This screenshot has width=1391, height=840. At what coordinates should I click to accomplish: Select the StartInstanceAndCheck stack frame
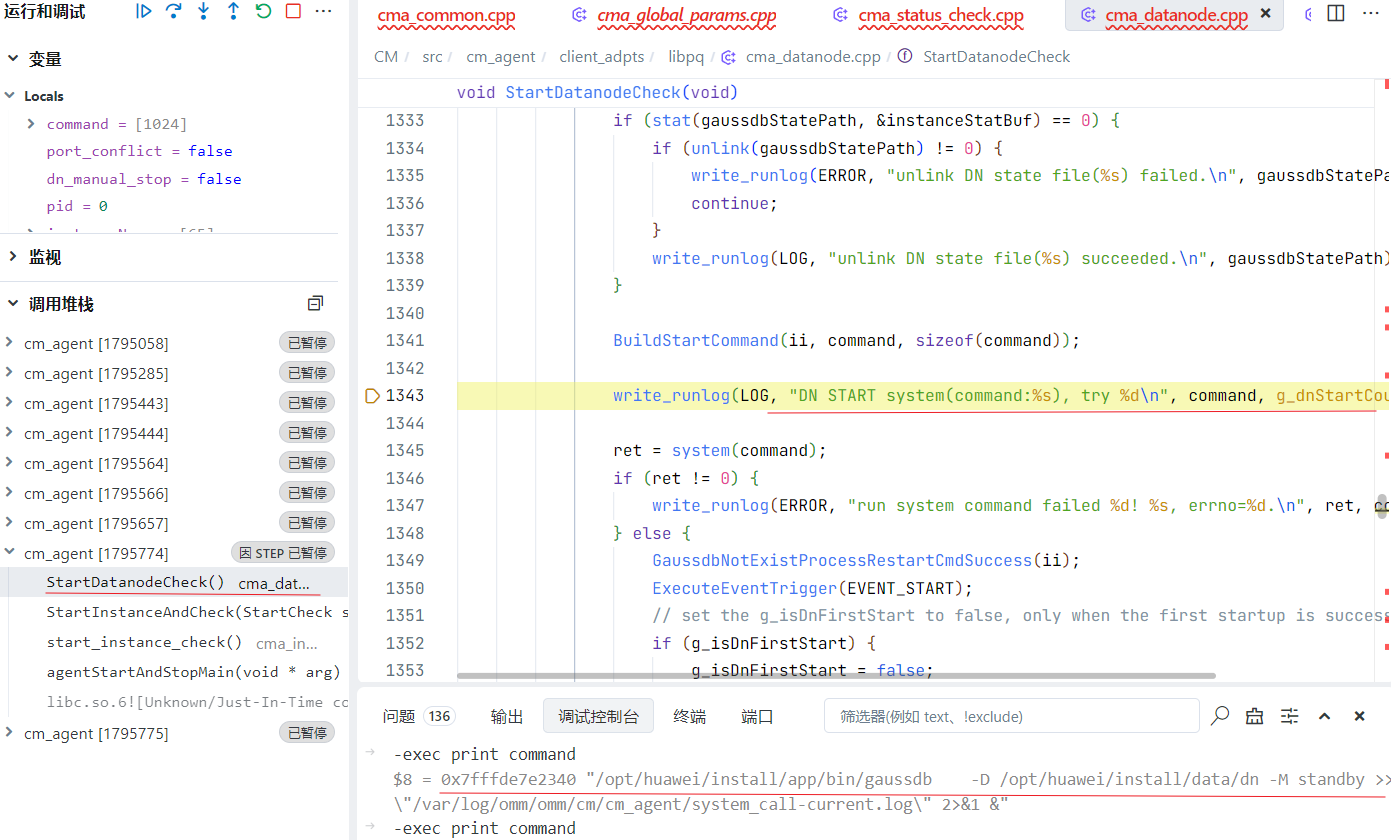174,612
